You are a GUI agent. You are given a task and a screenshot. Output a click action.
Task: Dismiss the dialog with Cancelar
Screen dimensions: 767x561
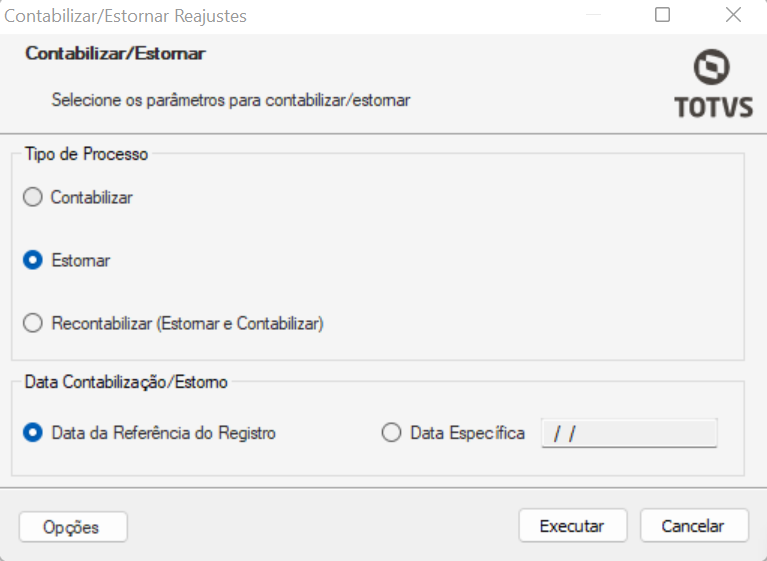(694, 526)
